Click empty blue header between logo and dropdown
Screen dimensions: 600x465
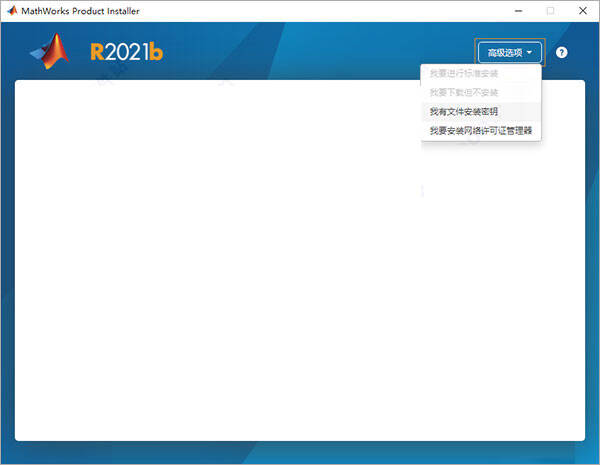click(x=320, y=50)
